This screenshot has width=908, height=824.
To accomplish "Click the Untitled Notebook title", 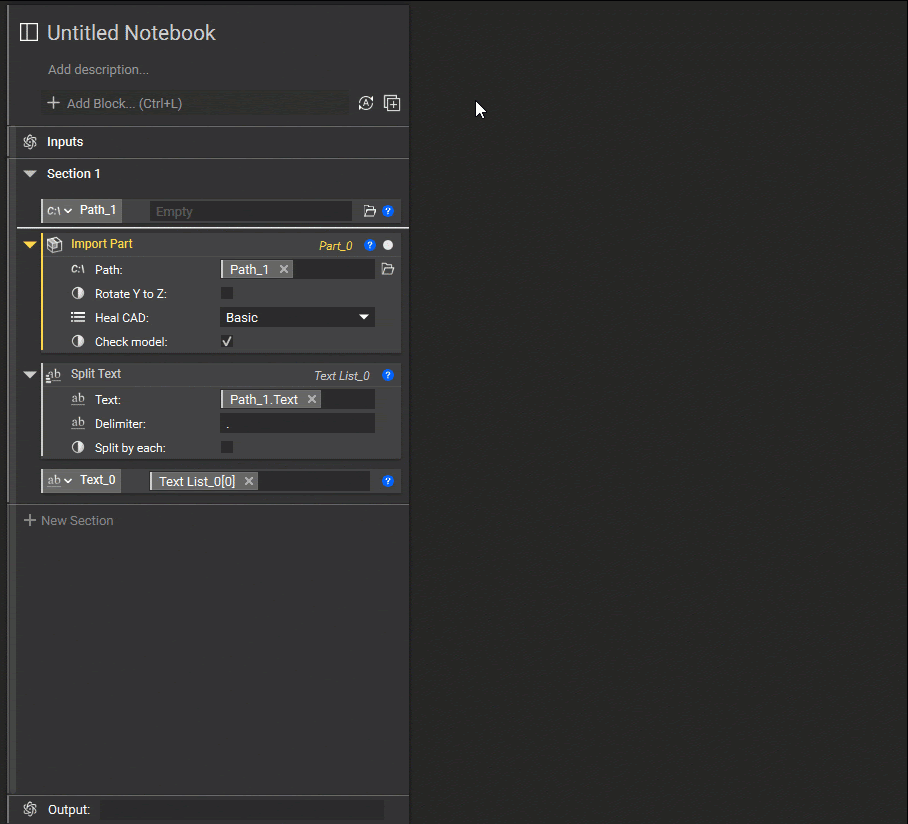I will 131,33.
